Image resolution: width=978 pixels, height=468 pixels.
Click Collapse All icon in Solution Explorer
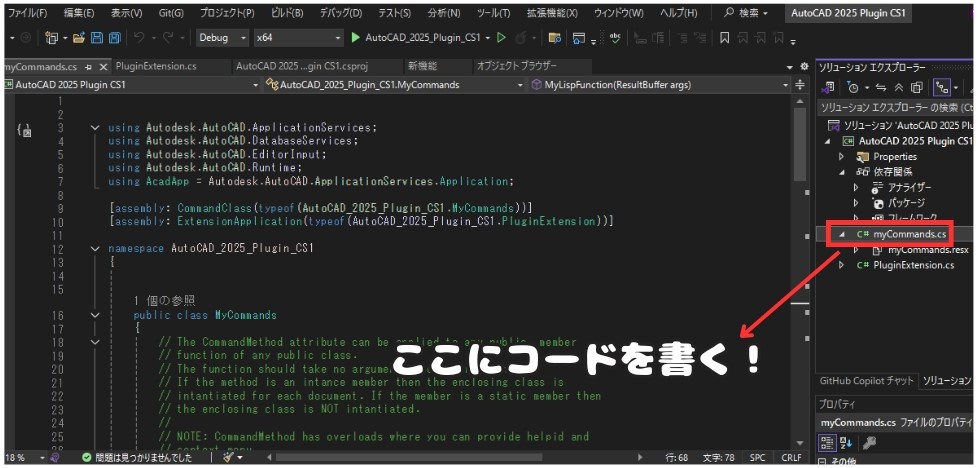899,87
